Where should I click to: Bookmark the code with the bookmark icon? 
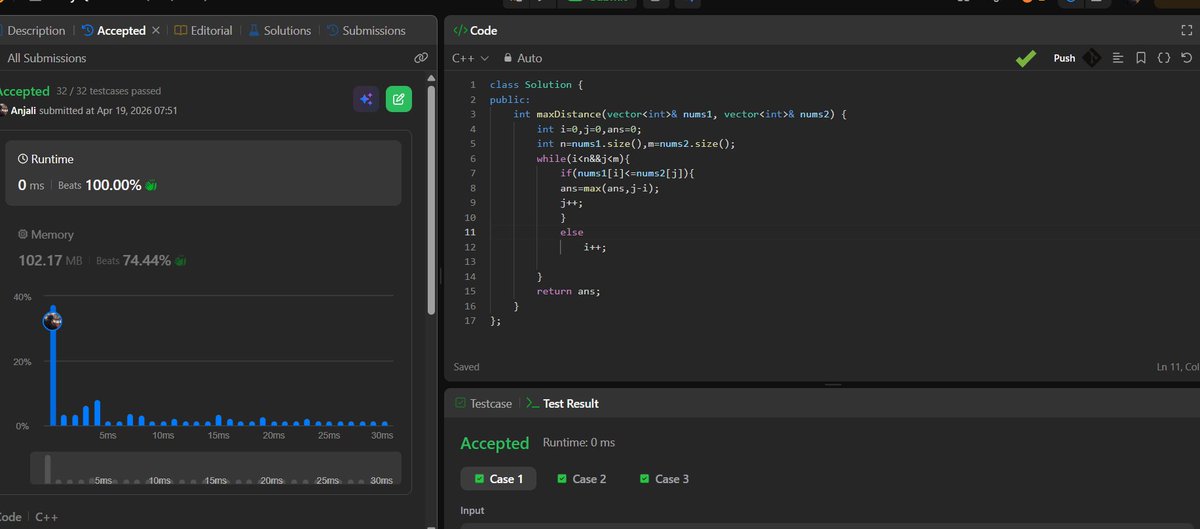(x=1141, y=58)
